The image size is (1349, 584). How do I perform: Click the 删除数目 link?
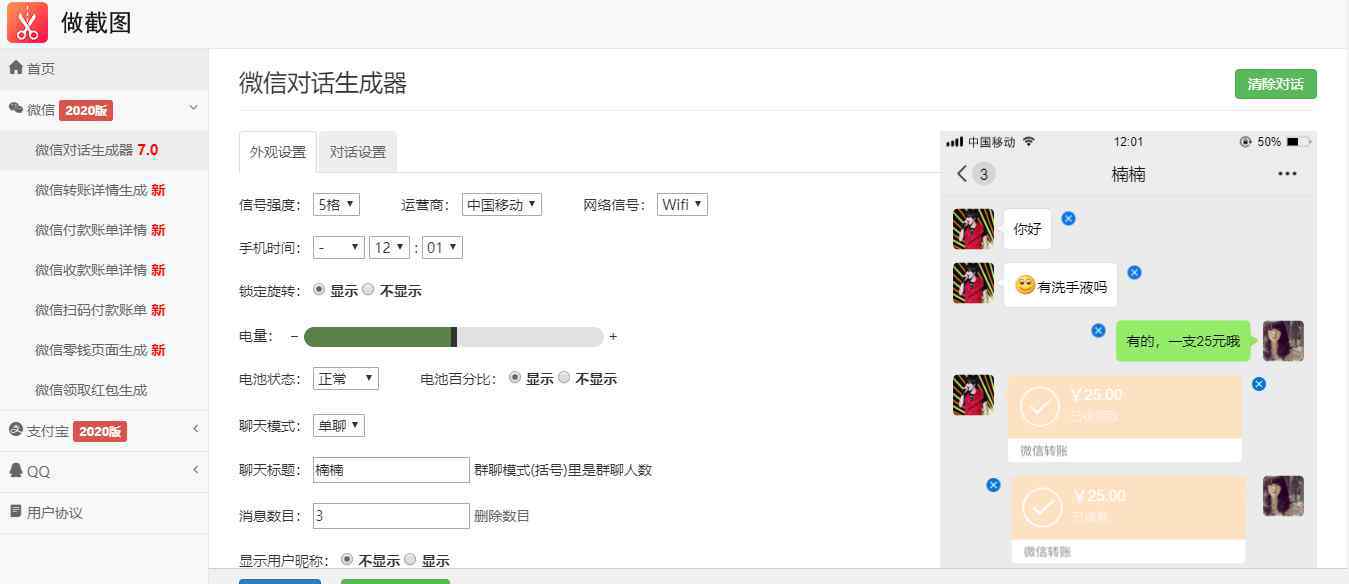point(502,516)
